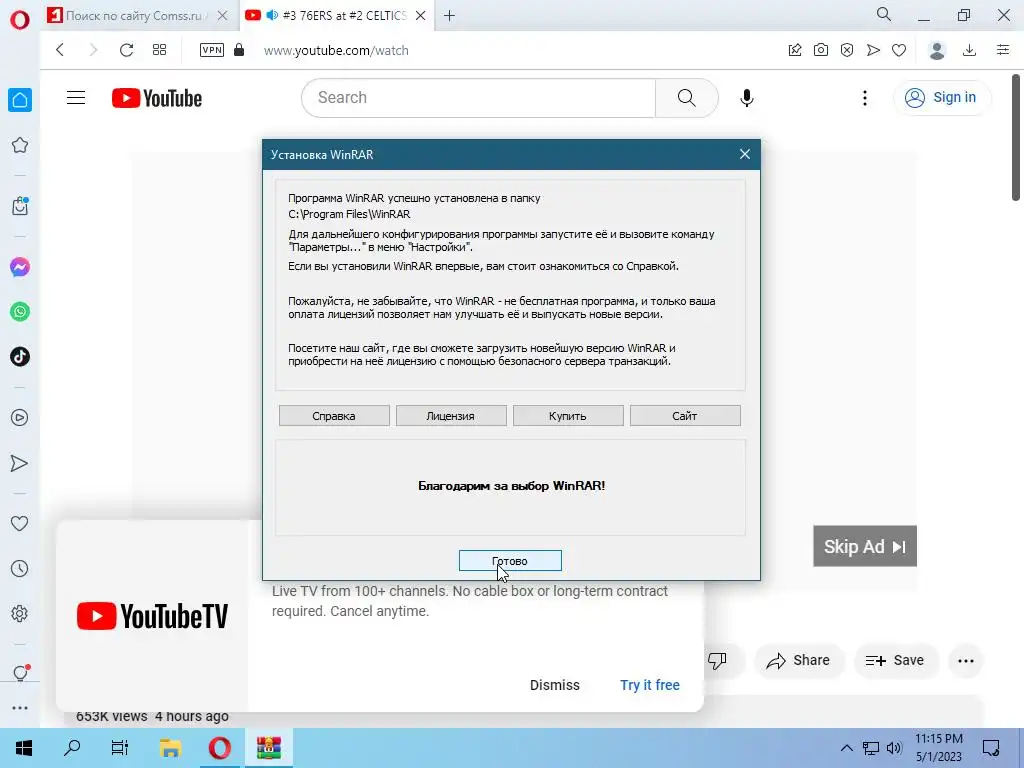The image size is (1024, 768).
Task: Show hidden system tray icons chevron
Action: 846,748
